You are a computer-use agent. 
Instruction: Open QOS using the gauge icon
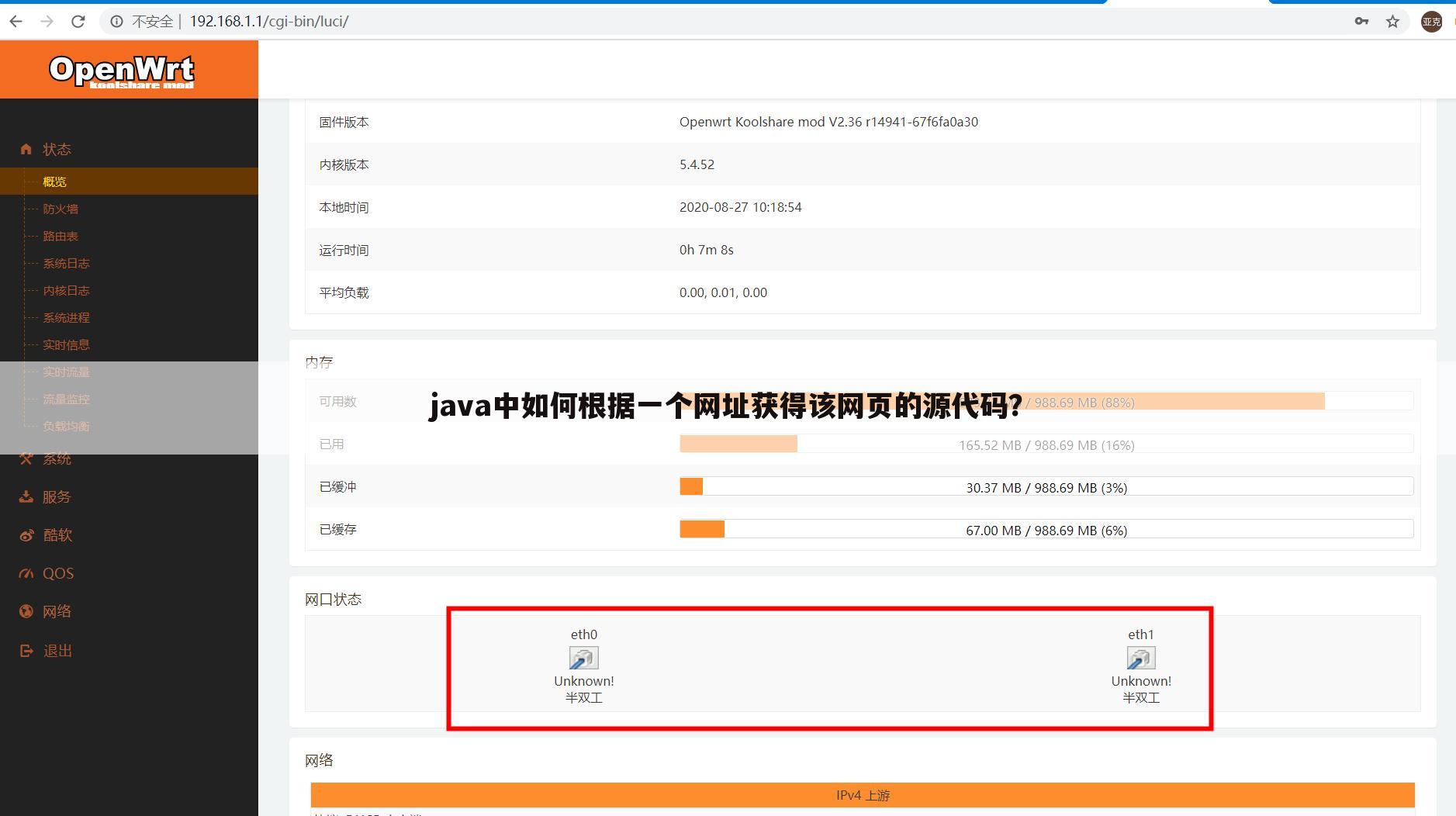[x=26, y=572]
